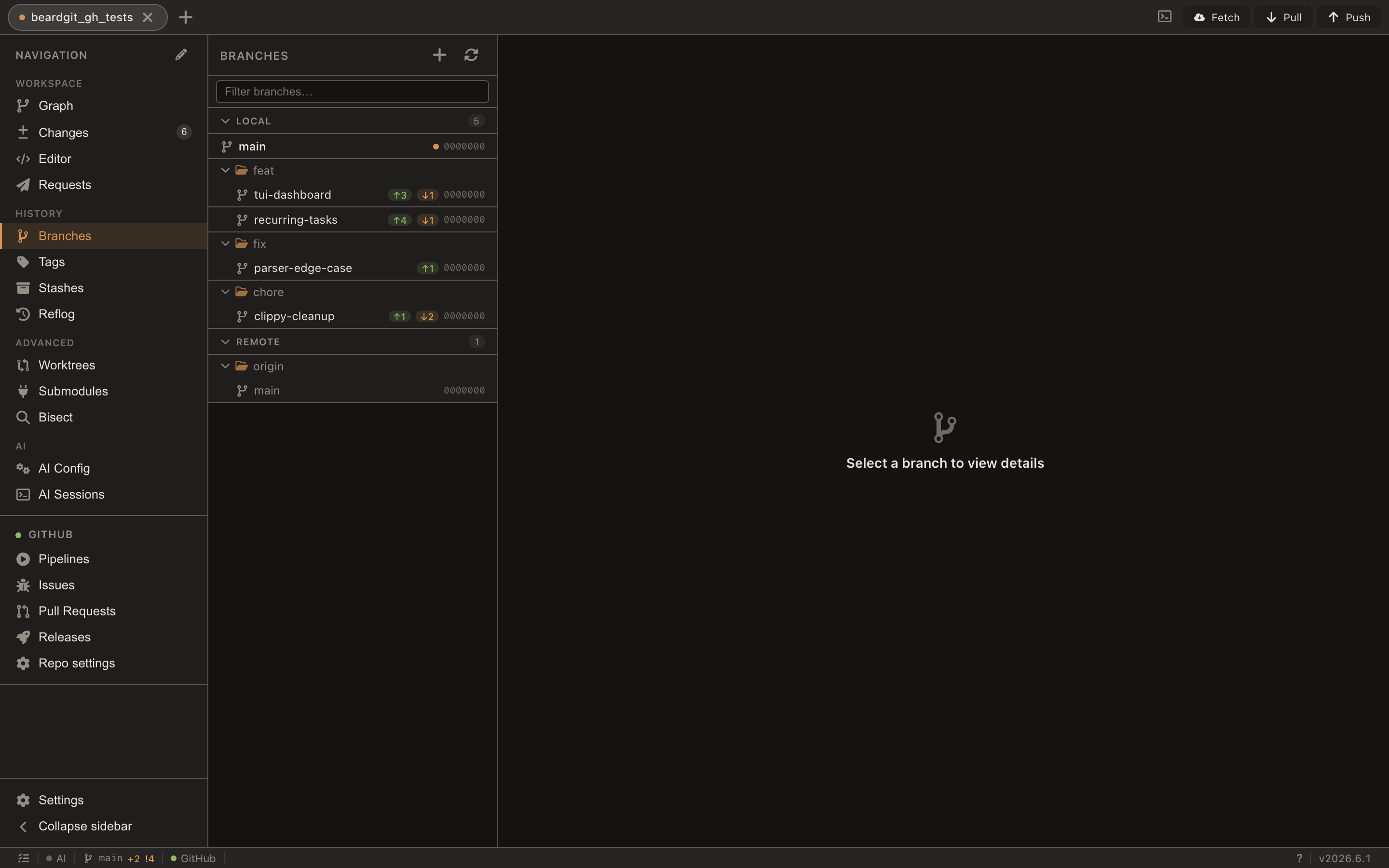Fetch from the remote
This screenshot has height=868, width=1389.
coord(1216,17)
